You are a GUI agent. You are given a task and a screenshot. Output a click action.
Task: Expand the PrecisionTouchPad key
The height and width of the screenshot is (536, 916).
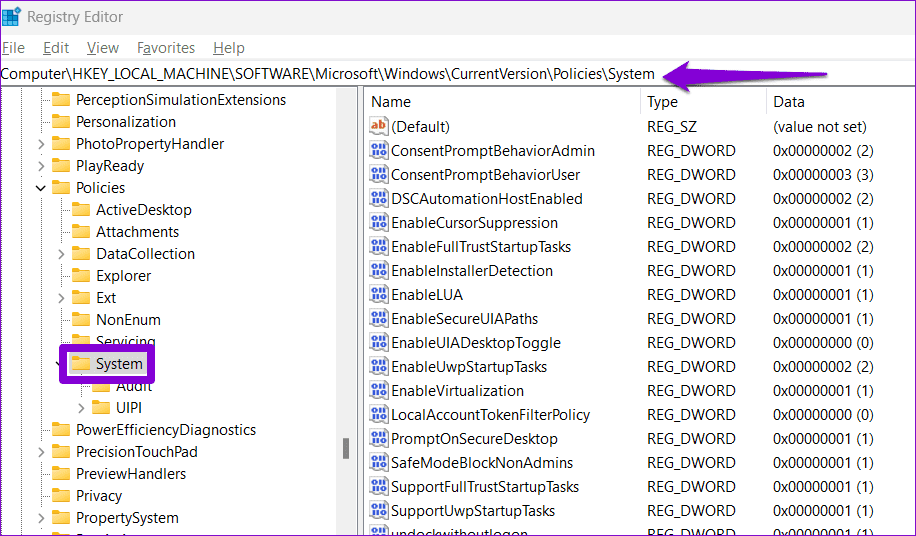(x=41, y=453)
